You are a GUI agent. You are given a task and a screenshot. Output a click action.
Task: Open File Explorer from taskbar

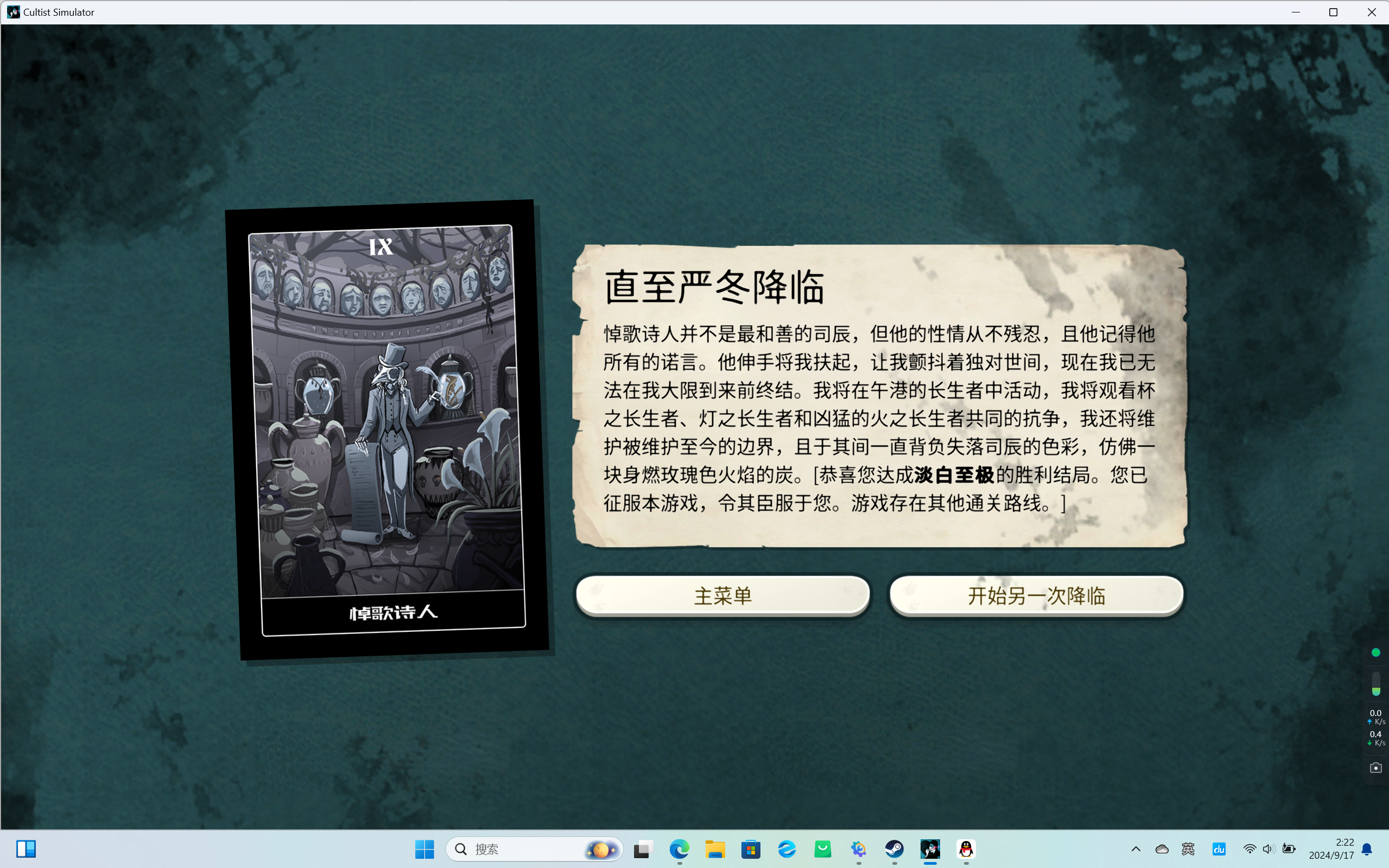point(715,848)
